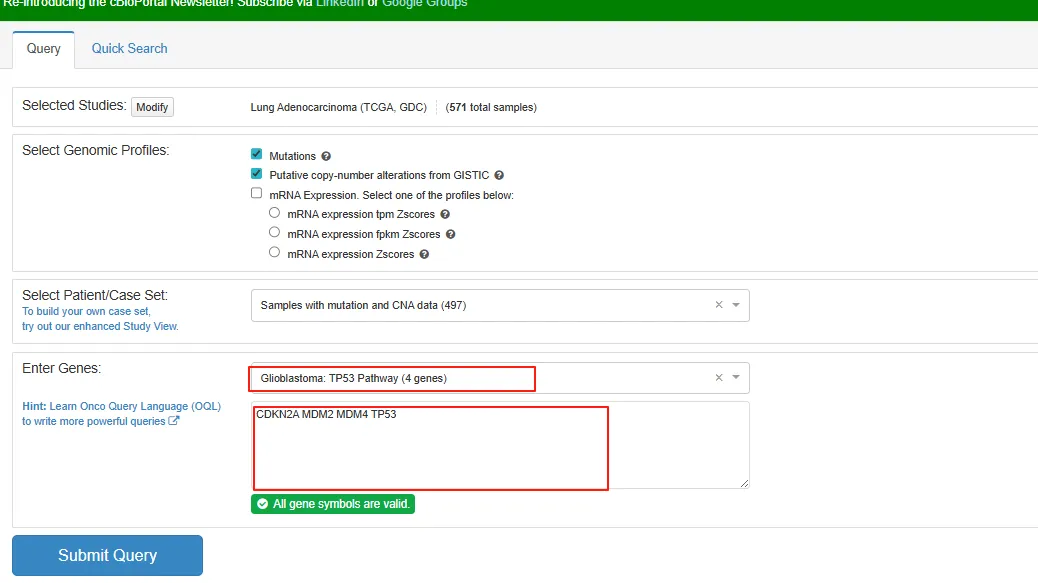Click help icon beside GISTIC copy-number alterations
Viewport: 1038px width, 583px height.
[x=499, y=176]
